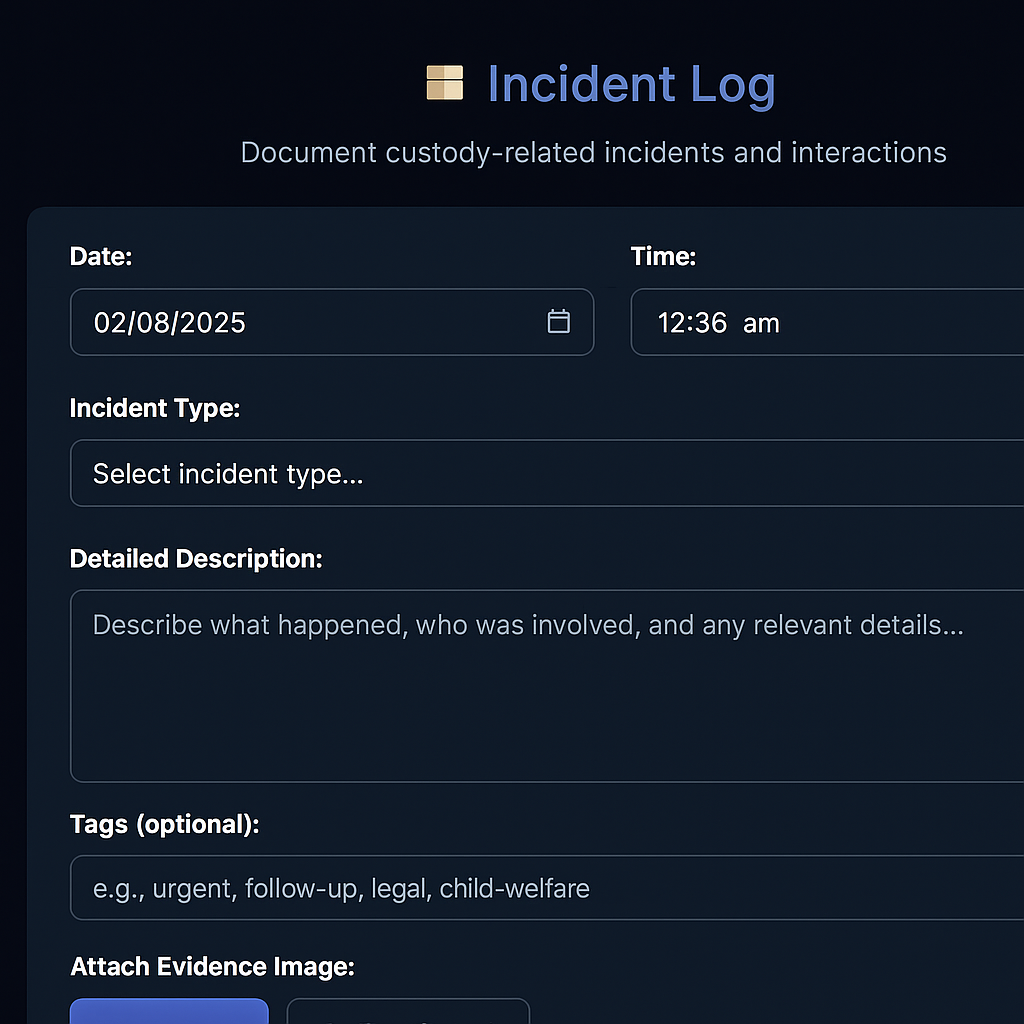1024x1024 pixels.
Task: Select the month segment of the date
Action: (x=107, y=323)
